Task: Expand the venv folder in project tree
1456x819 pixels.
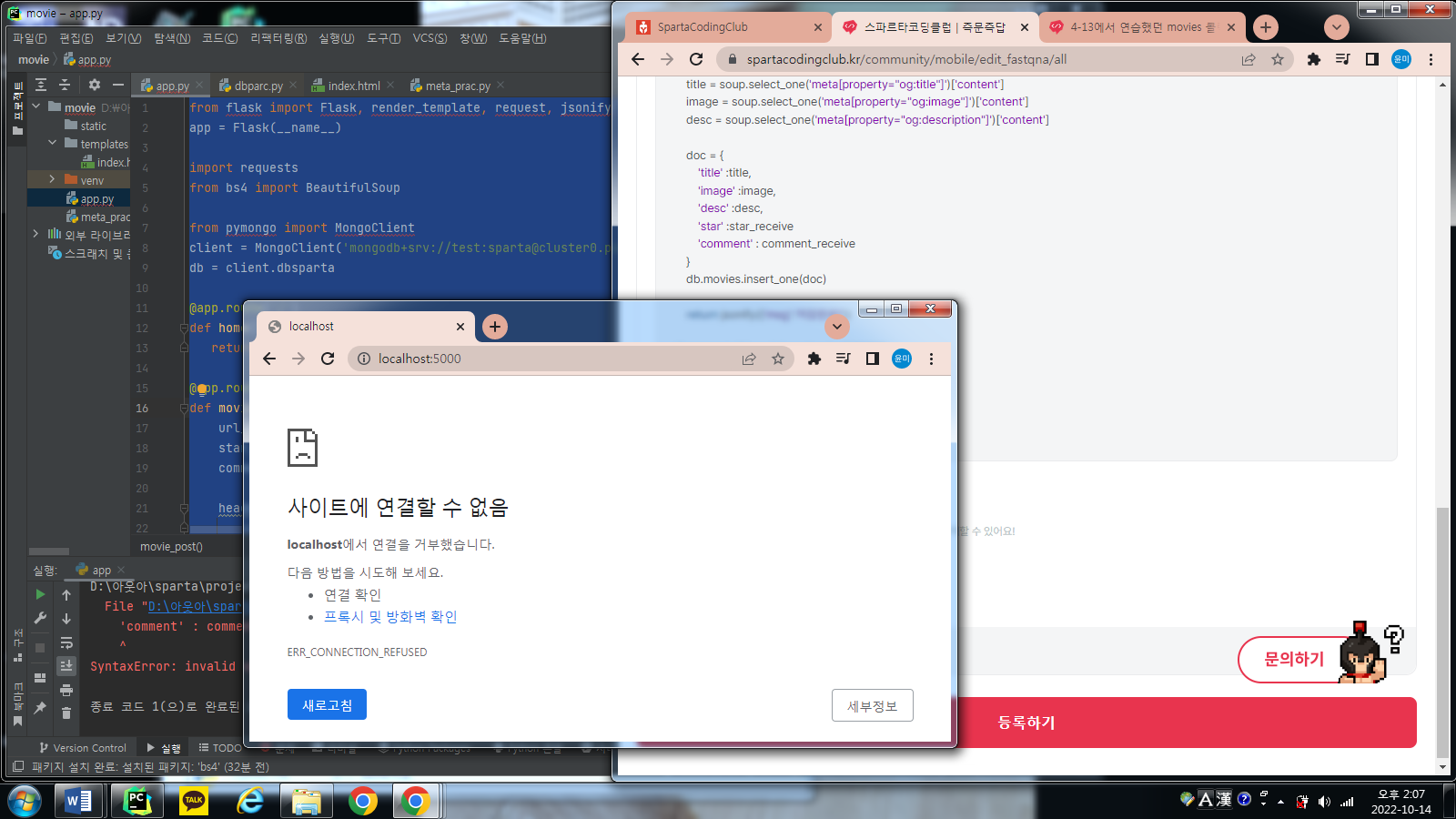Action: [52, 180]
